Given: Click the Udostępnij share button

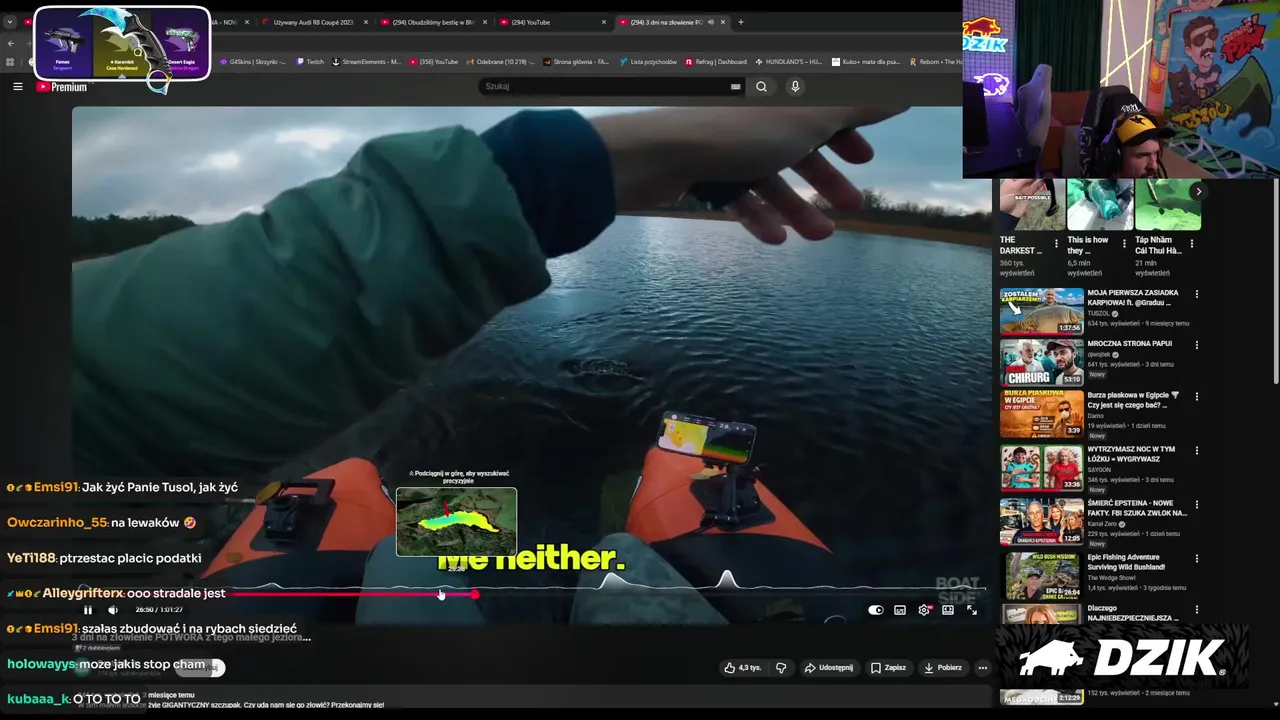Looking at the screenshot, I should (x=828, y=668).
